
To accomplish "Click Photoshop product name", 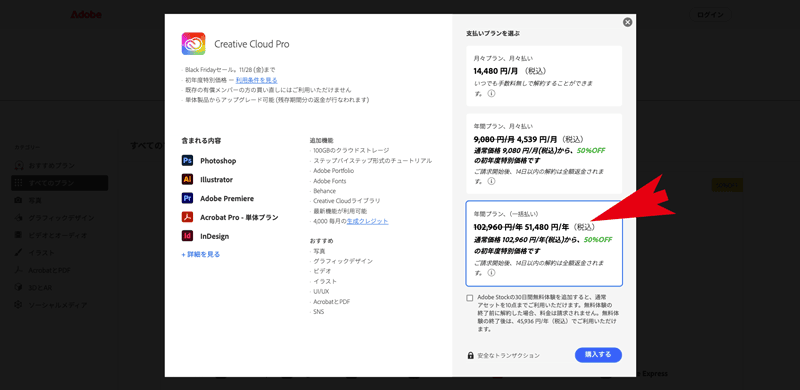I will point(218,161).
